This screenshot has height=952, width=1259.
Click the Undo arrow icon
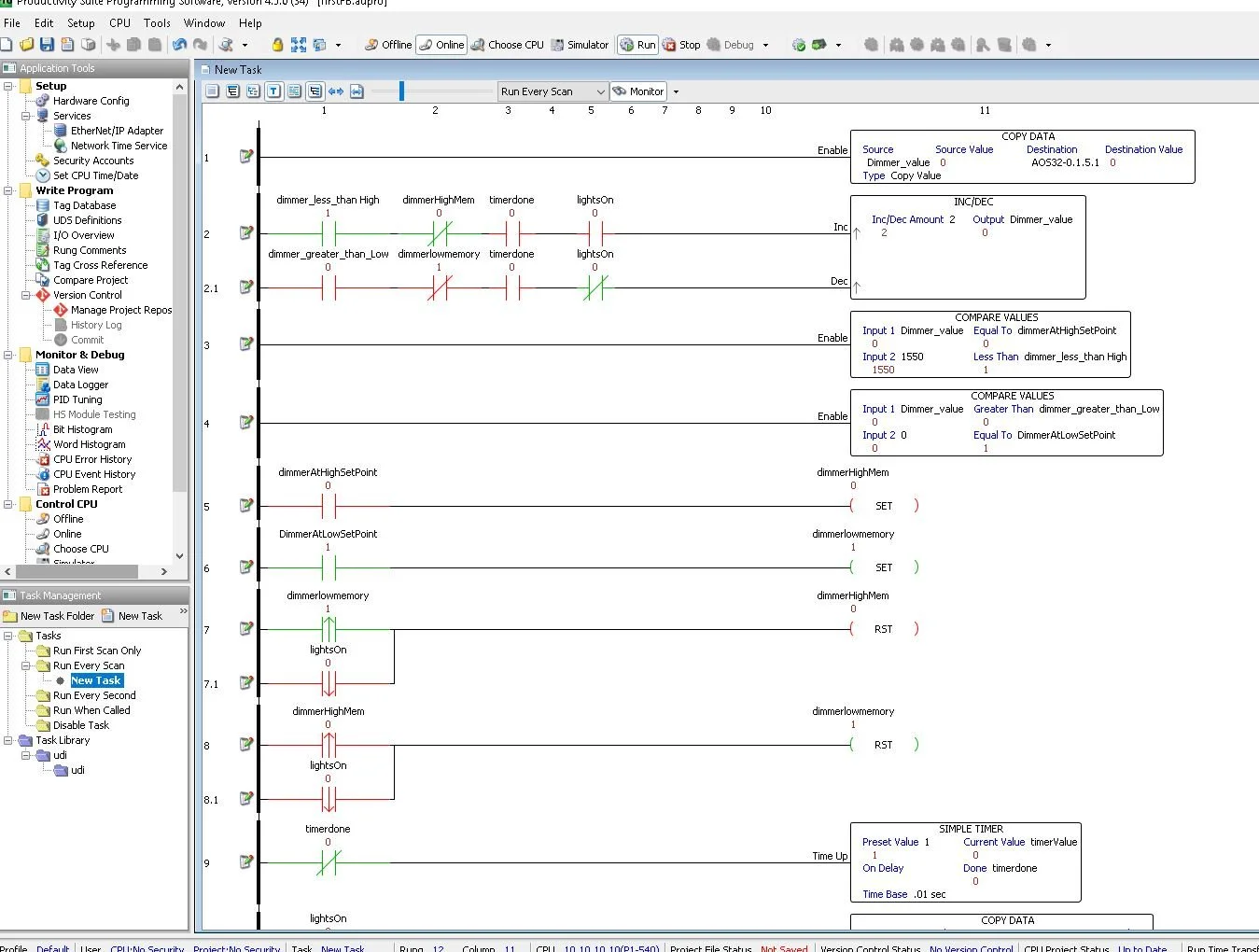[x=179, y=44]
